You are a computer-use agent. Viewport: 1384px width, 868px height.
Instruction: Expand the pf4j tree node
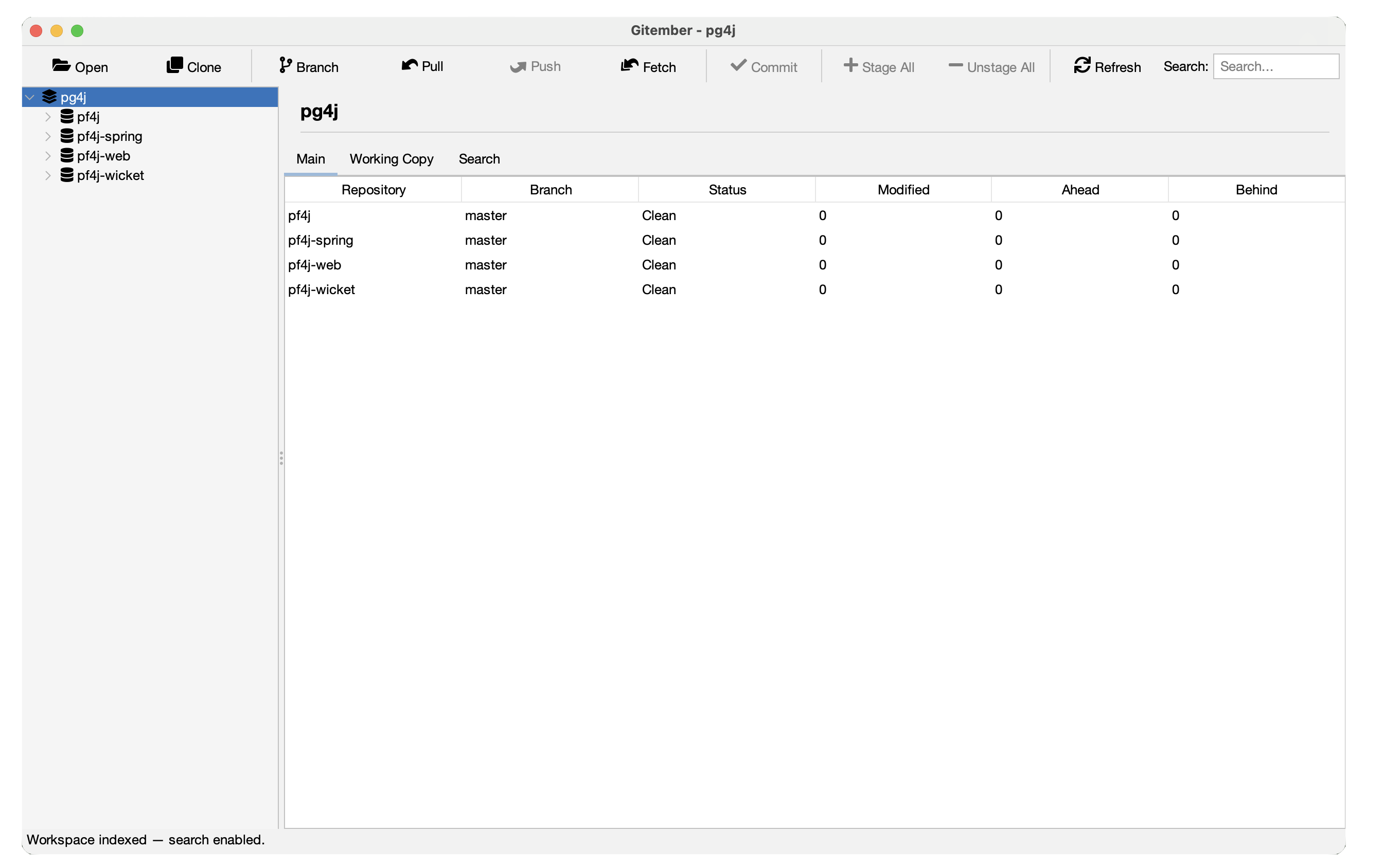48,117
